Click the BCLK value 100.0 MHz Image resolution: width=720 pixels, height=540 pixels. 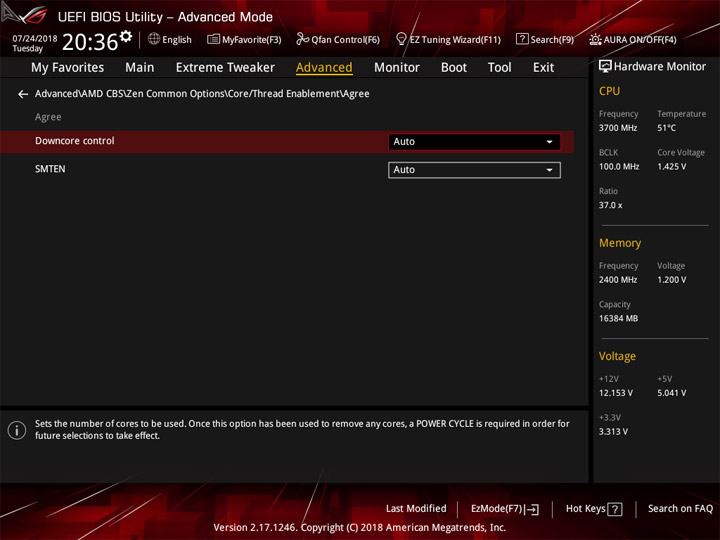coord(619,167)
